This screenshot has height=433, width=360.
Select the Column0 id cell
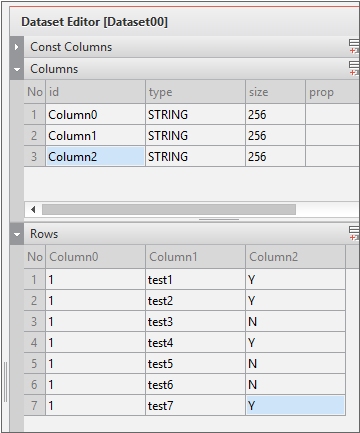[x=95, y=115]
